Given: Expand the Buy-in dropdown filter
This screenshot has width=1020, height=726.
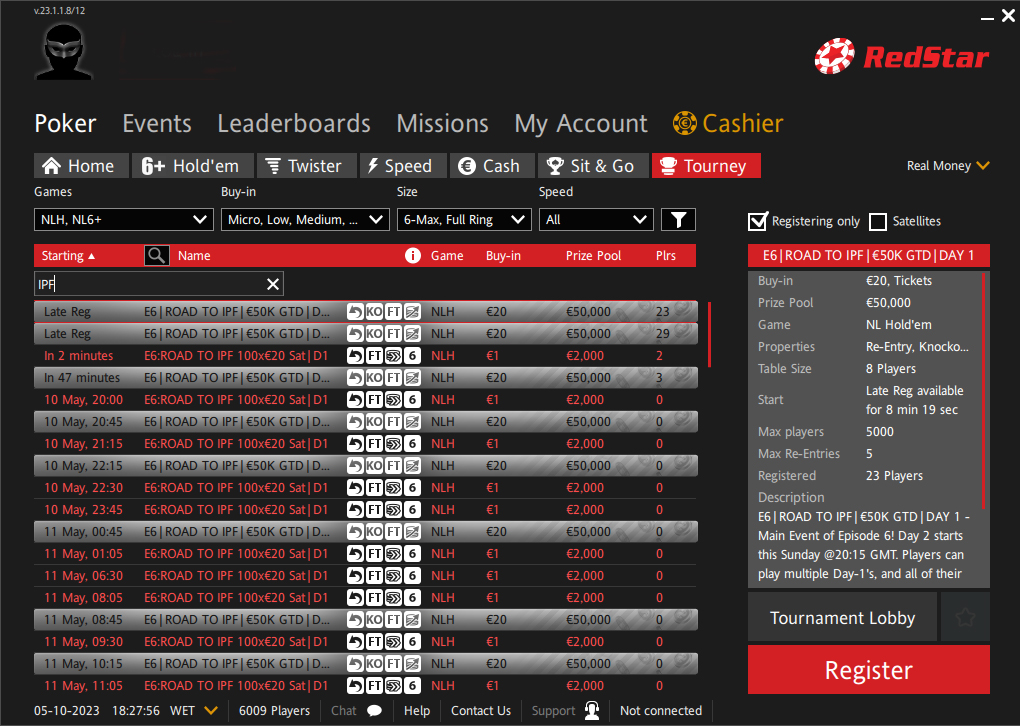Looking at the screenshot, I should [305, 220].
